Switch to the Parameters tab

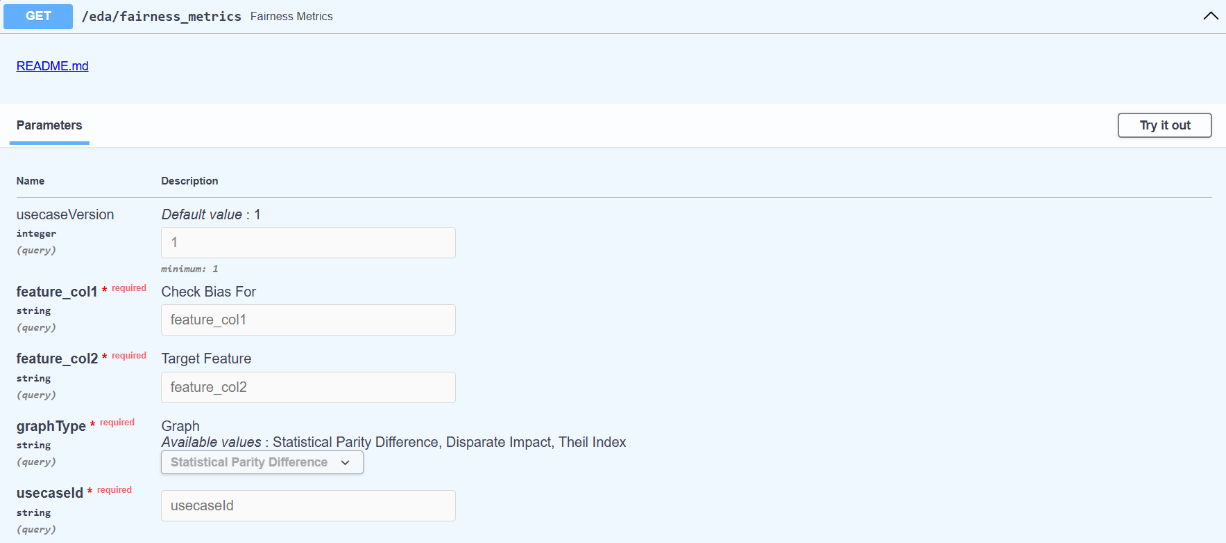49,126
